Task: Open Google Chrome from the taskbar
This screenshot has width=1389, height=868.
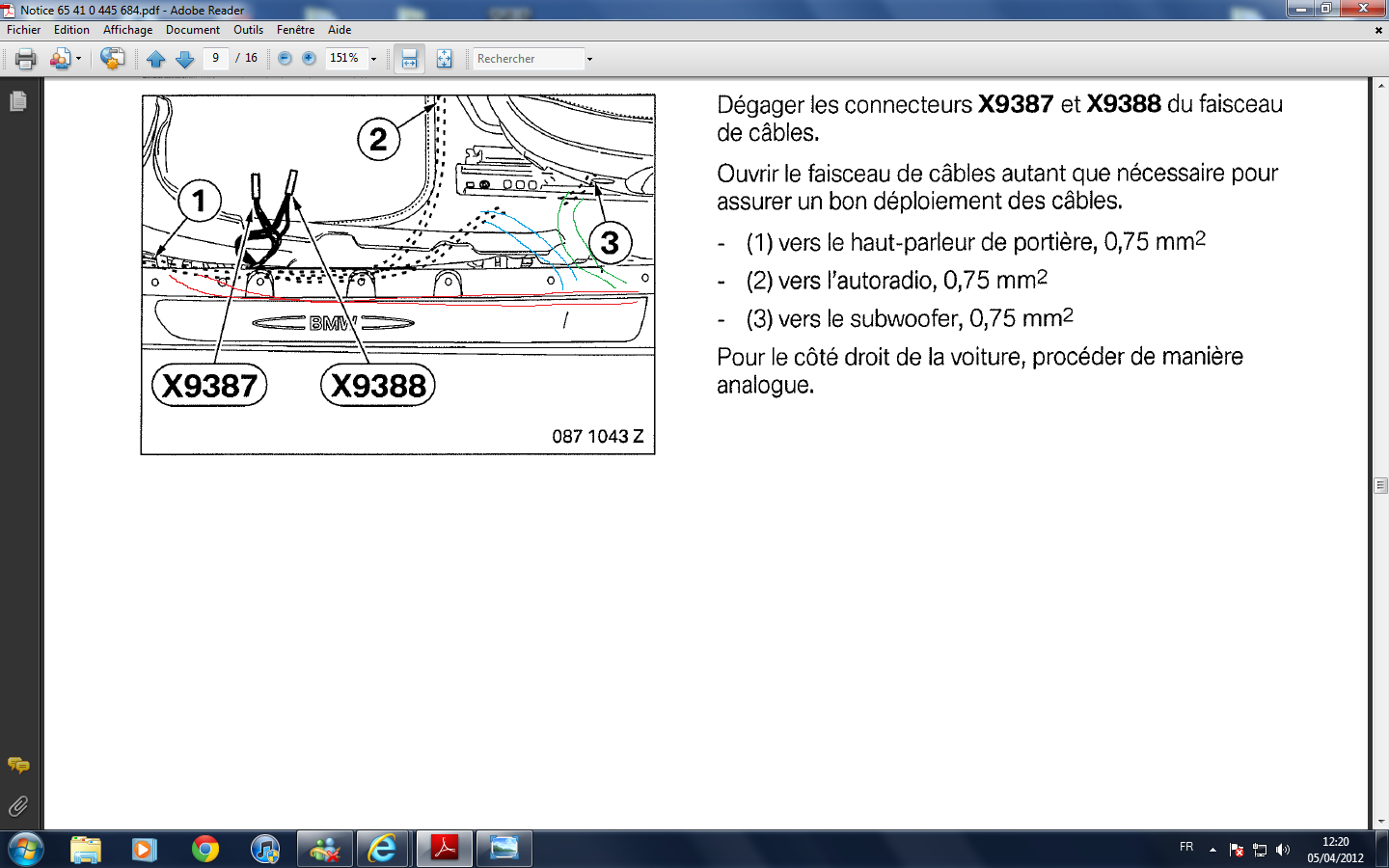Action: tap(205, 849)
